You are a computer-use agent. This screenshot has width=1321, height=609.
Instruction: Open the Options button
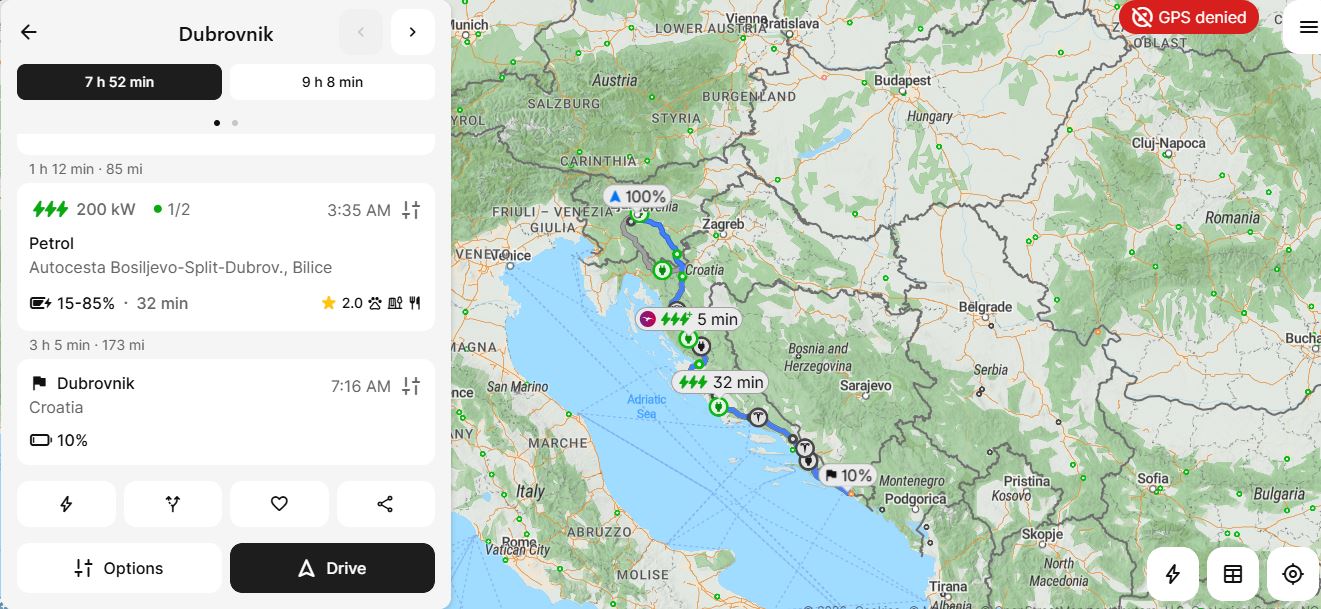click(x=119, y=568)
